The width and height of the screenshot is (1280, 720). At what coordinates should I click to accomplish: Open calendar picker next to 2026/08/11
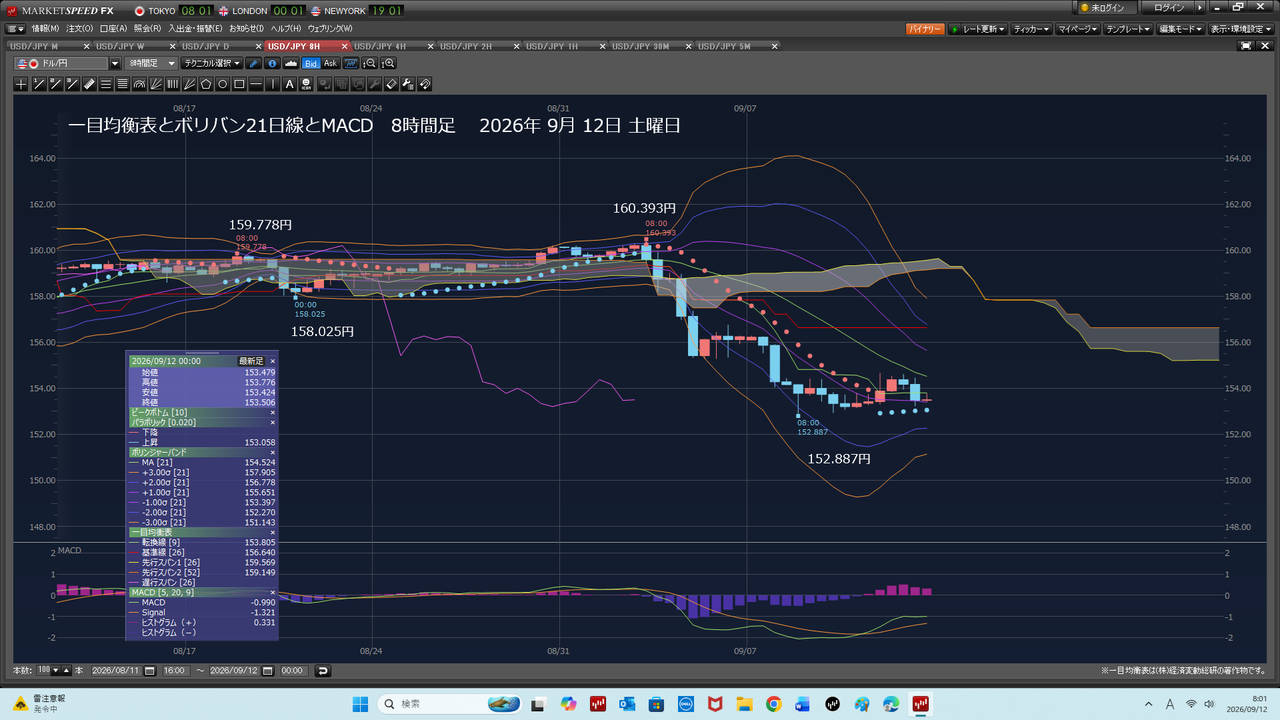pos(149,671)
